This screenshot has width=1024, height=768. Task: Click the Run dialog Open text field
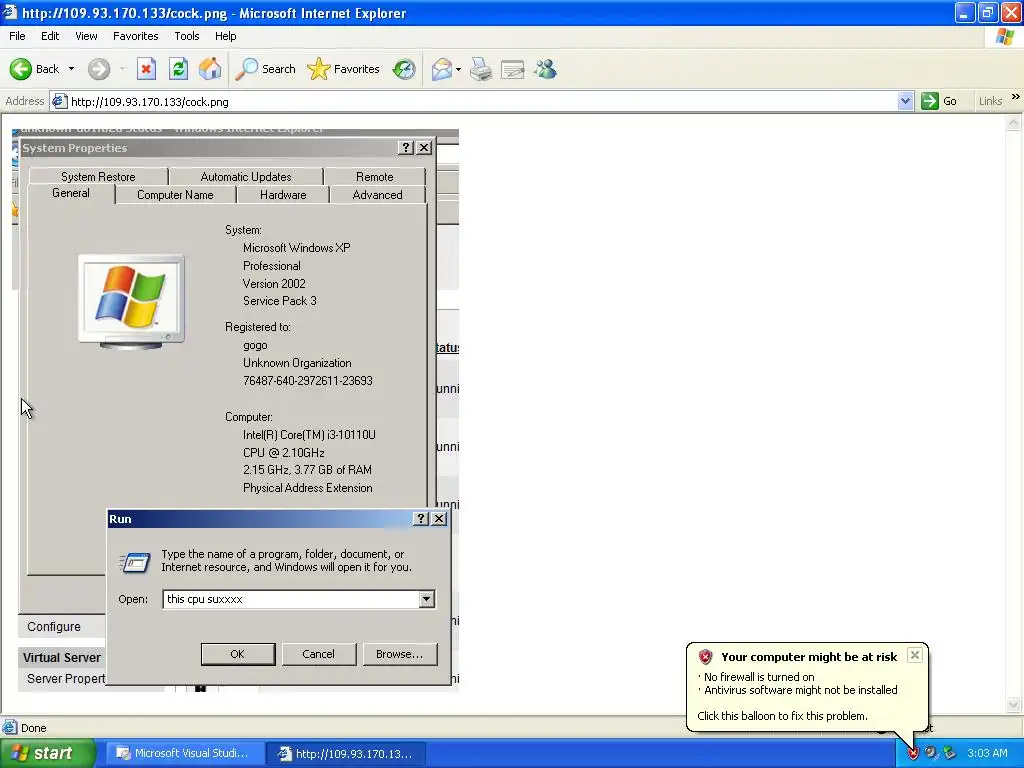(291, 599)
